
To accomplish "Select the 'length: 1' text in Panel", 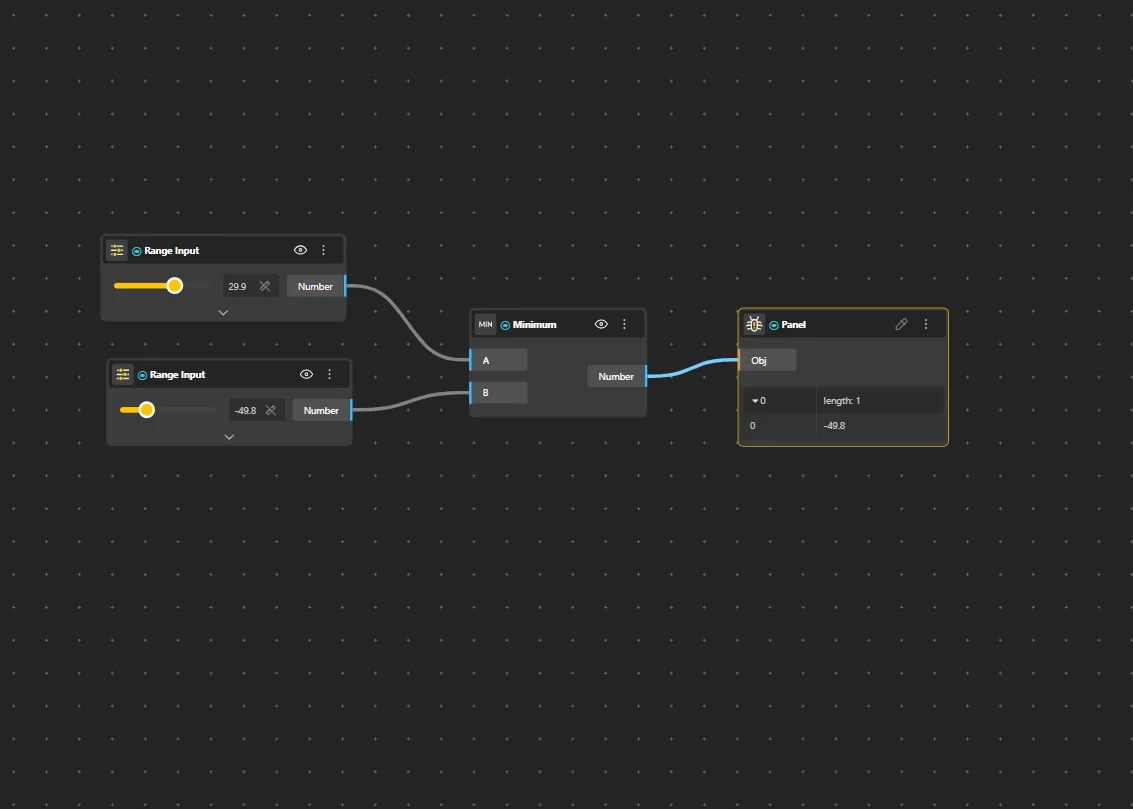I will pos(842,401).
